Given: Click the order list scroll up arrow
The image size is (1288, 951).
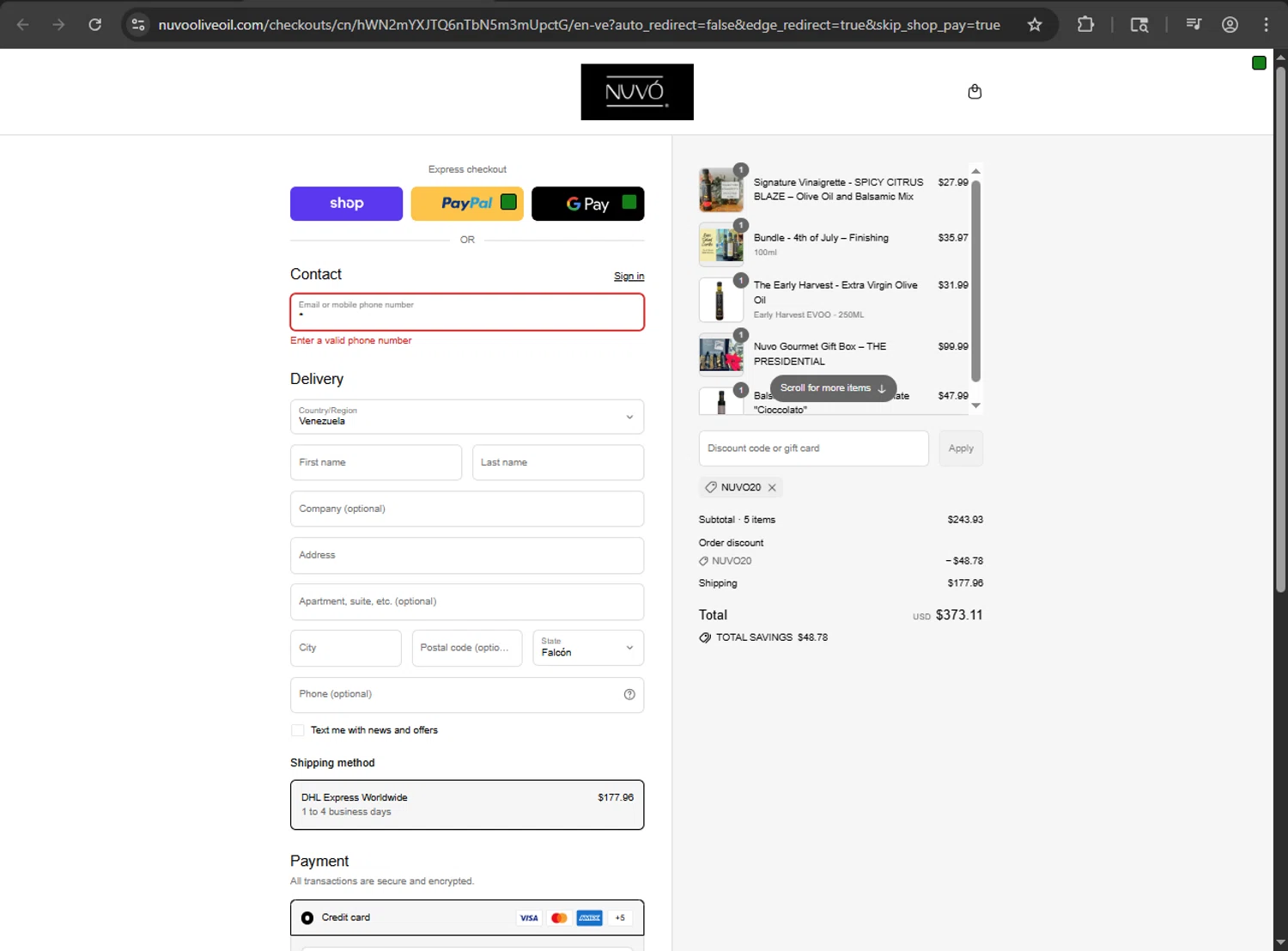Looking at the screenshot, I should [975, 171].
